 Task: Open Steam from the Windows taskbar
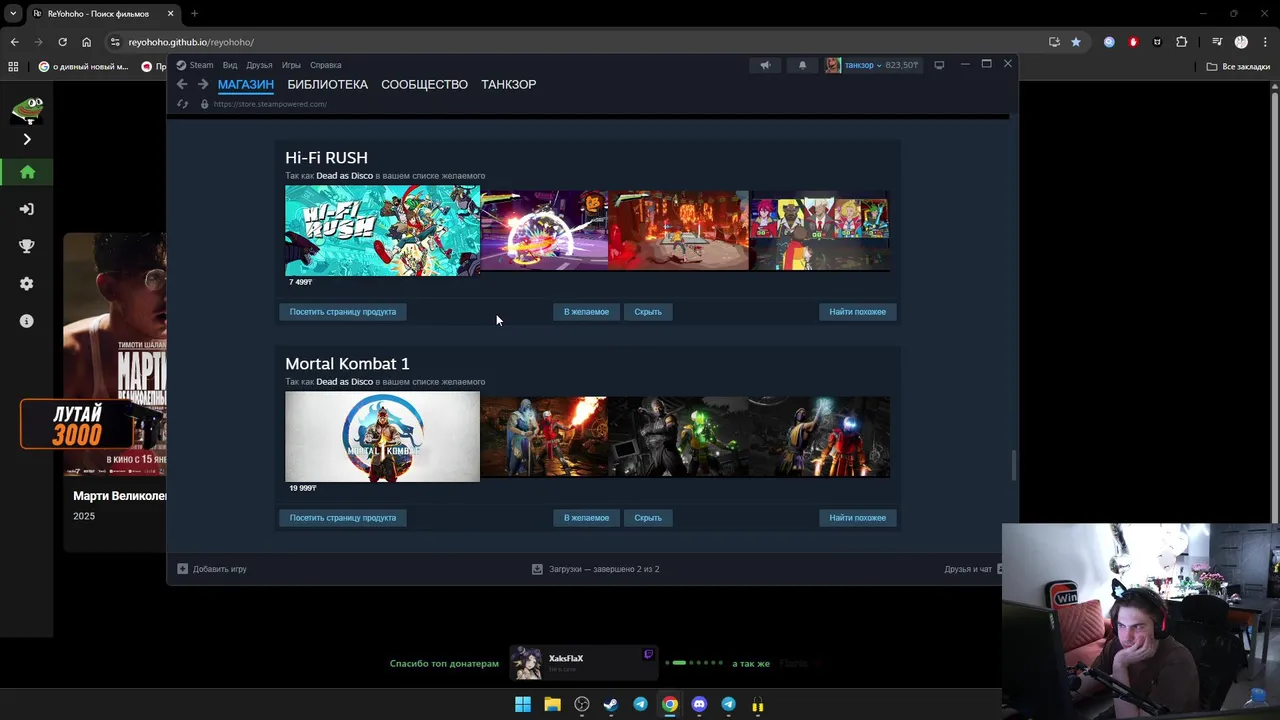tap(611, 704)
